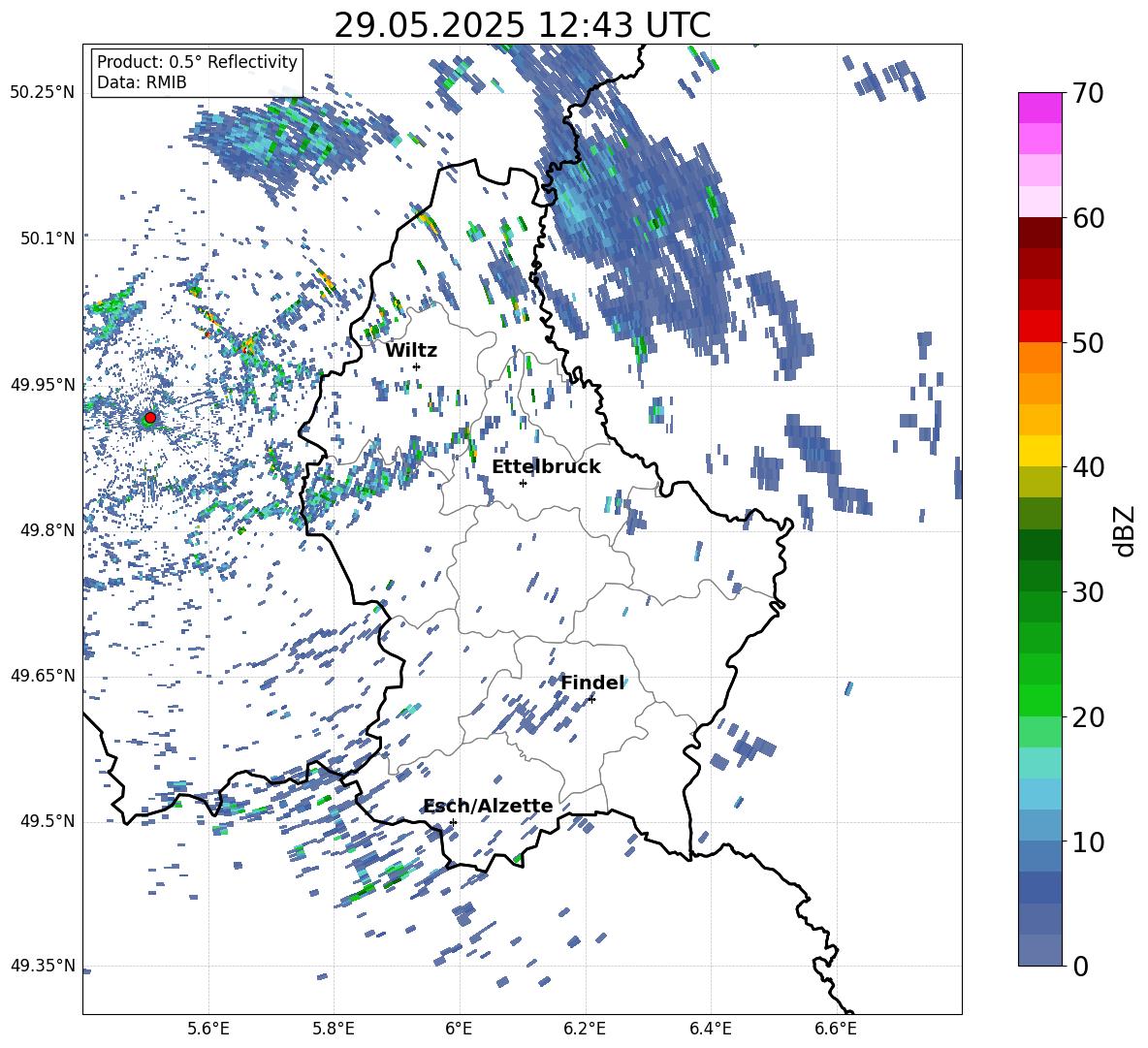Screen dimensions: 1148x1048
Task: Click the Wiltz station cross marker
Action: [417, 366]
